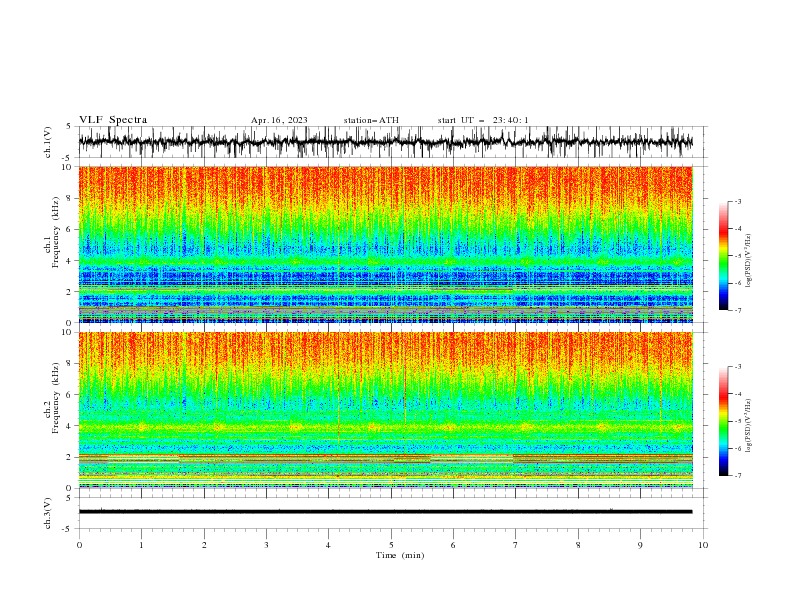Image resolution: width=792 pixels, height=612 pixels.
Task: Click the ch.1 voltage waveform trace
Action: tap(385, 142)
